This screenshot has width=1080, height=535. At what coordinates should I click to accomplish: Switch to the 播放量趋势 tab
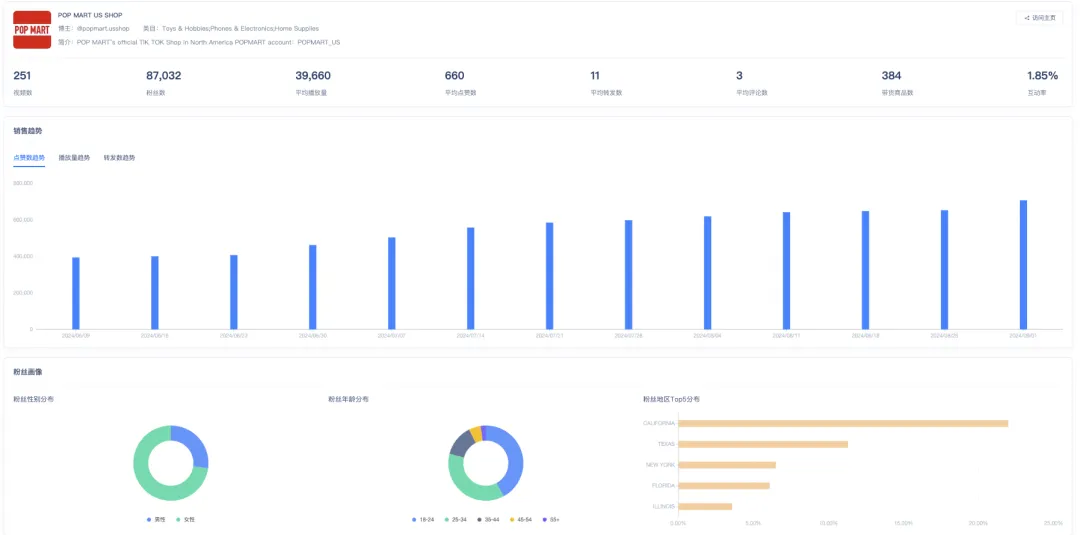pyautogui.click(x=74, y=158)
